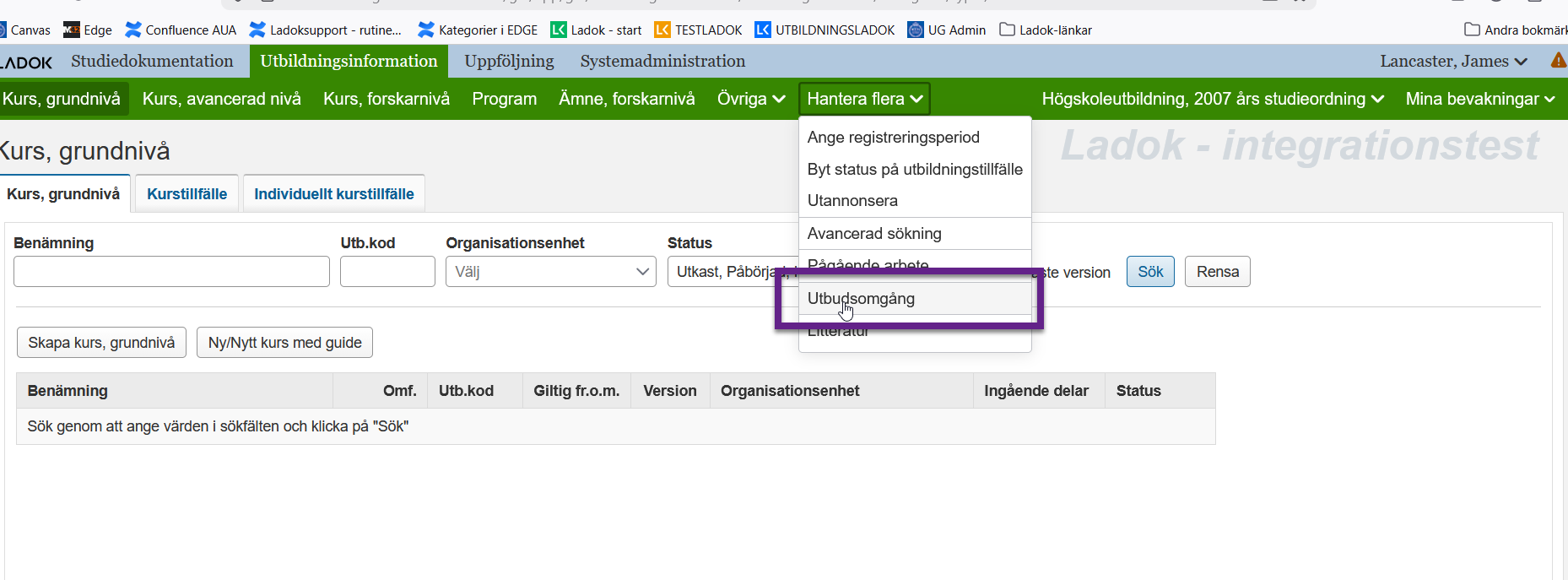This screenshot has width=1568, height=580.
Task: Open the TESTLADOK bookmark
Action: (698, 30)
